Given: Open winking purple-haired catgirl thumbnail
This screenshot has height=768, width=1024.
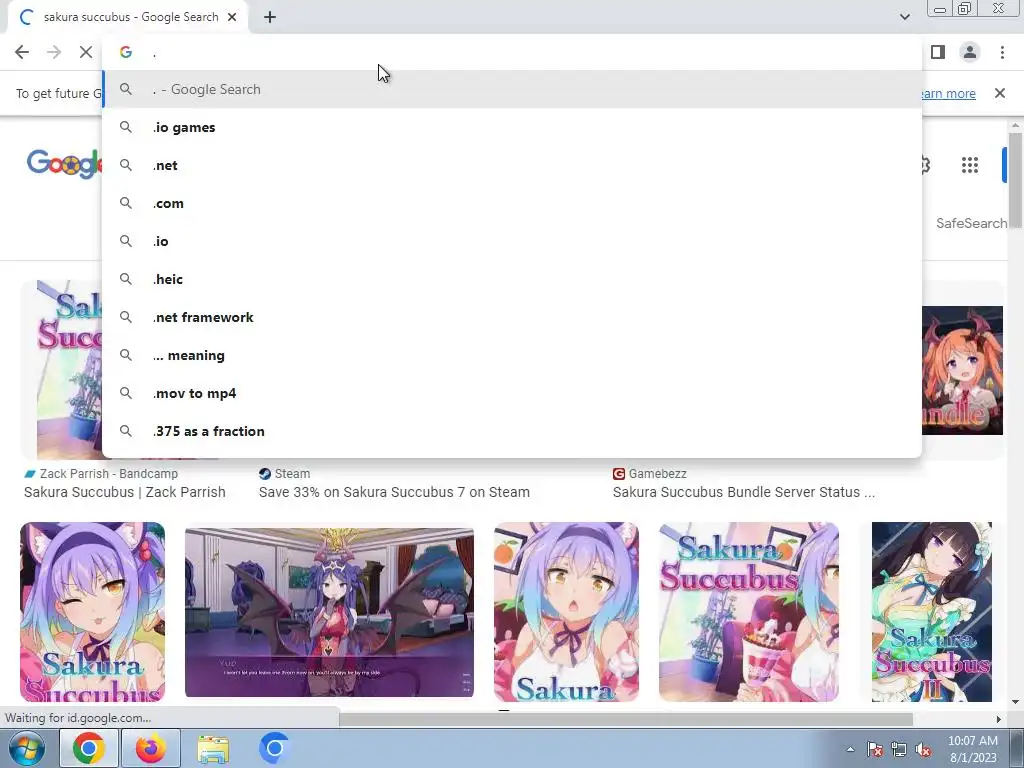Looking at the screenshot, I should click(x=92, y=612).
